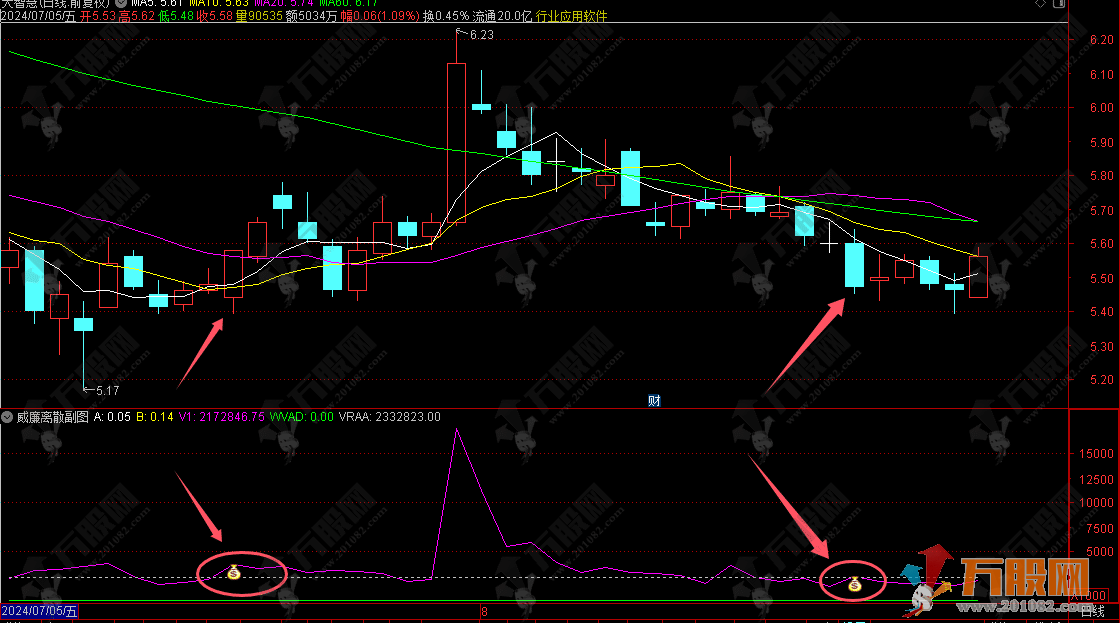Viewport: 1120px width, 623px height.
Task: Click the 5.50 price axis label
Action: coord(1101,279)
